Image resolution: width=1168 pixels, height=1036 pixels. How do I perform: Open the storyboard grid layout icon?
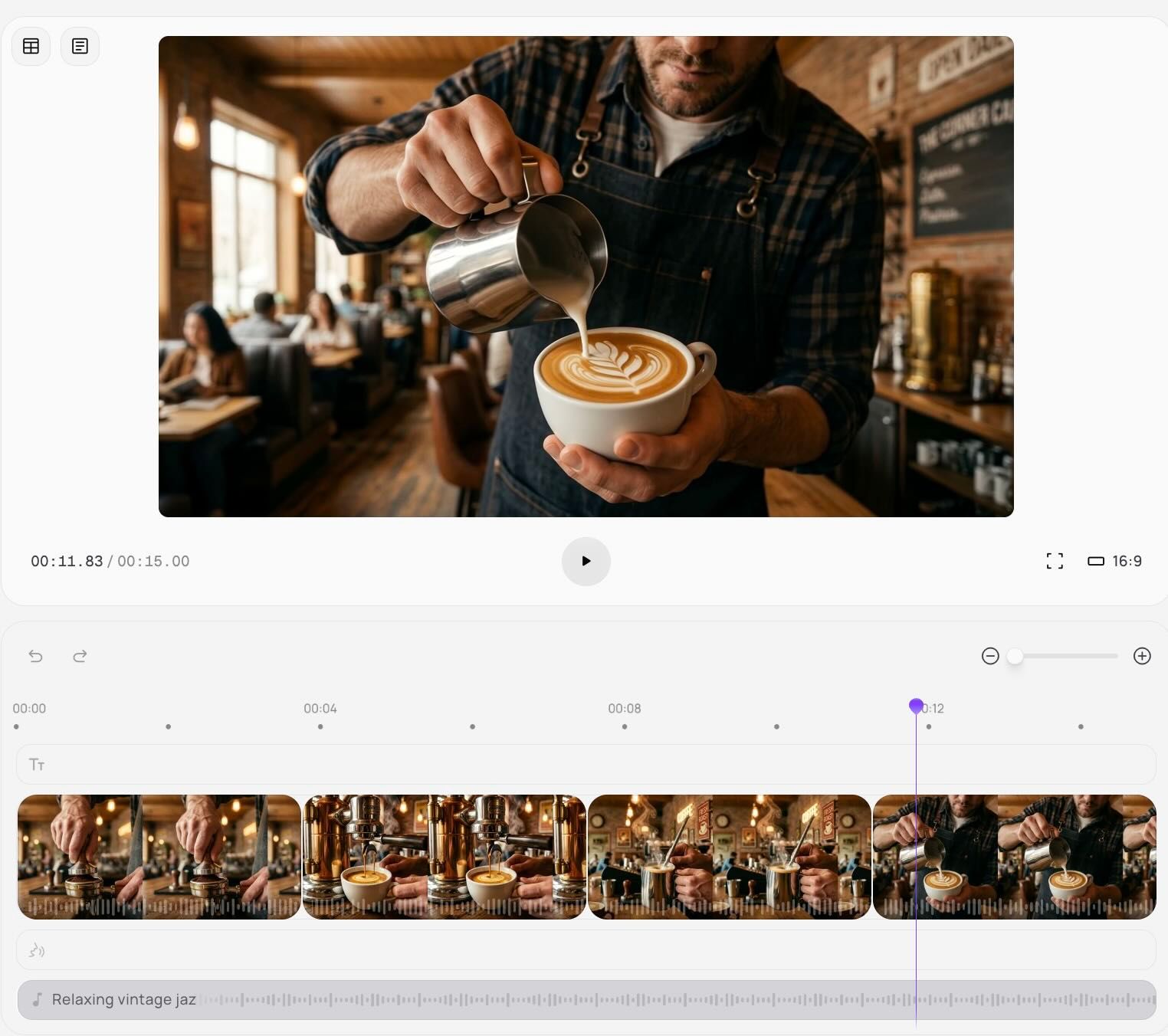[x=31, y=46]
